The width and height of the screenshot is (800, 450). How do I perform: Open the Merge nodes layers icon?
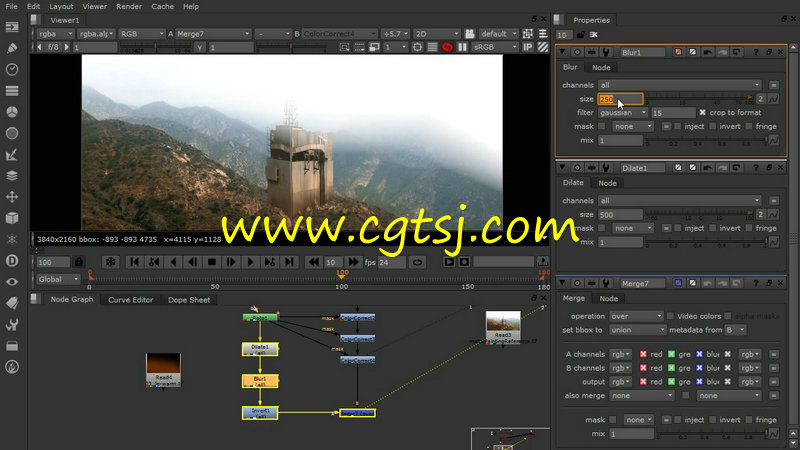pos(12,176)
